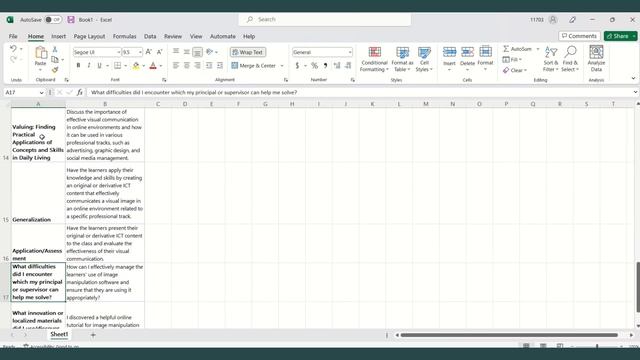Open the File menu
The width and height of the screenshot is (640, 360).
(13, 36)
